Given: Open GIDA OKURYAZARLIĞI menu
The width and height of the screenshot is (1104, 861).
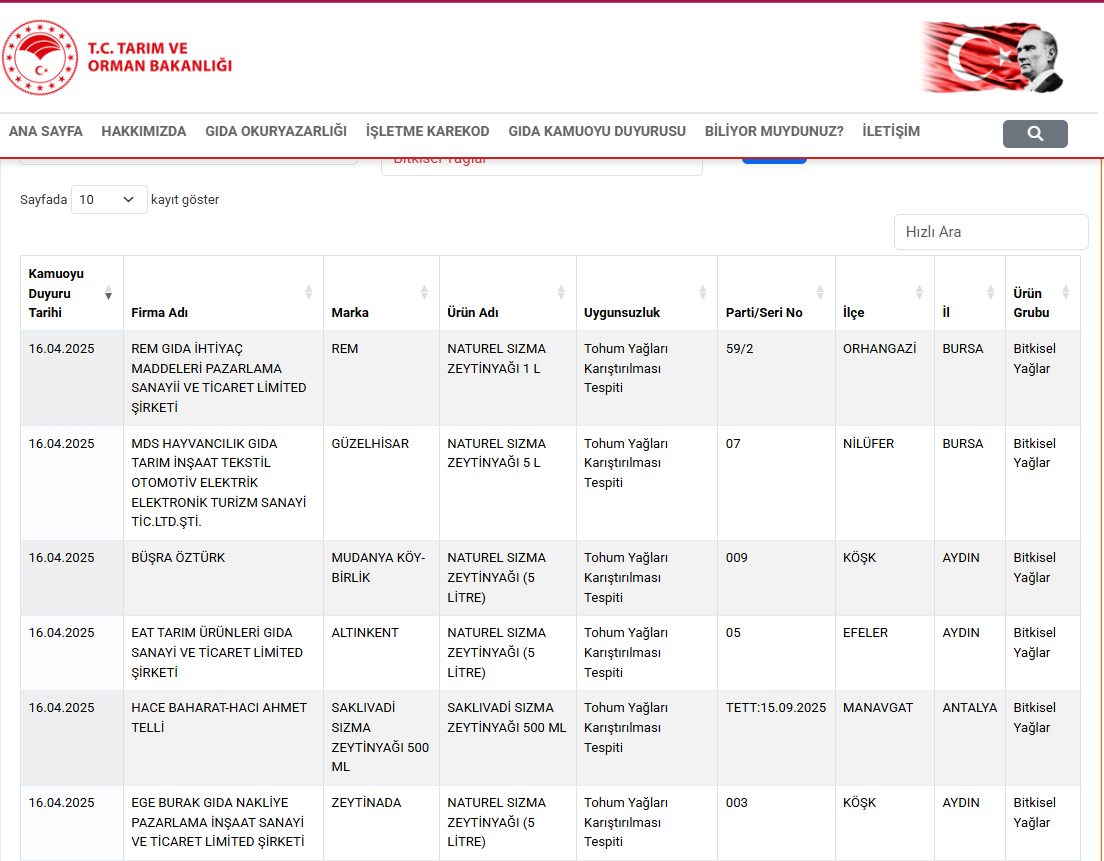Looking at the screenshot, I should [276, 132].
